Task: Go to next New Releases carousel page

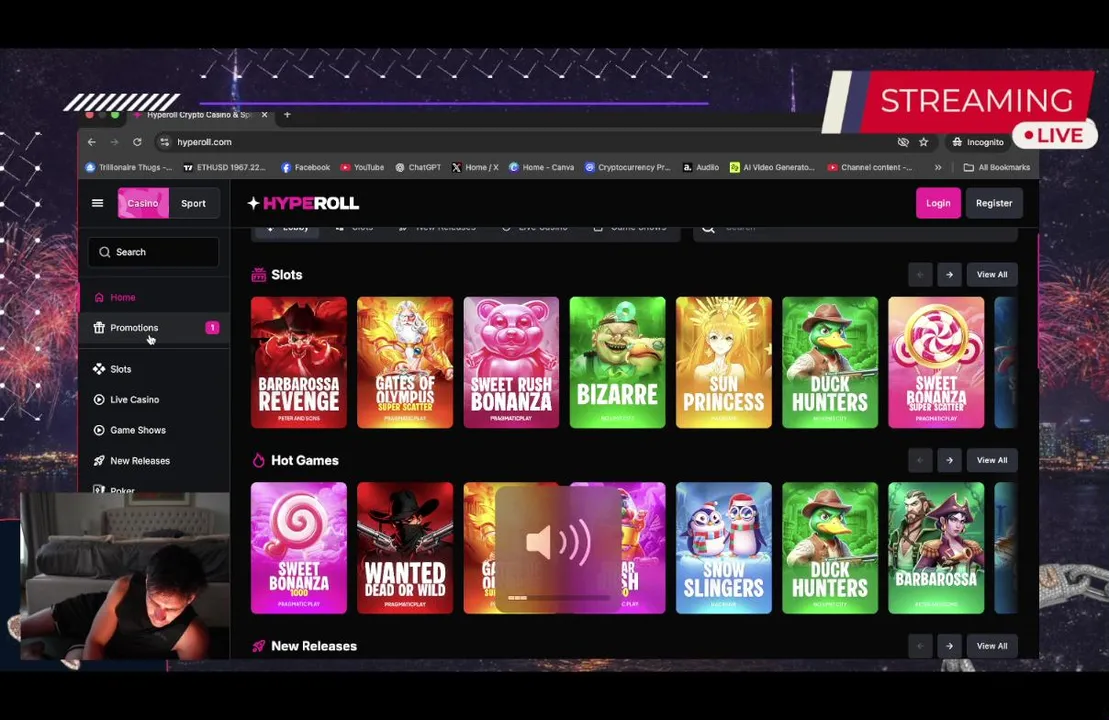Action: 949,646
